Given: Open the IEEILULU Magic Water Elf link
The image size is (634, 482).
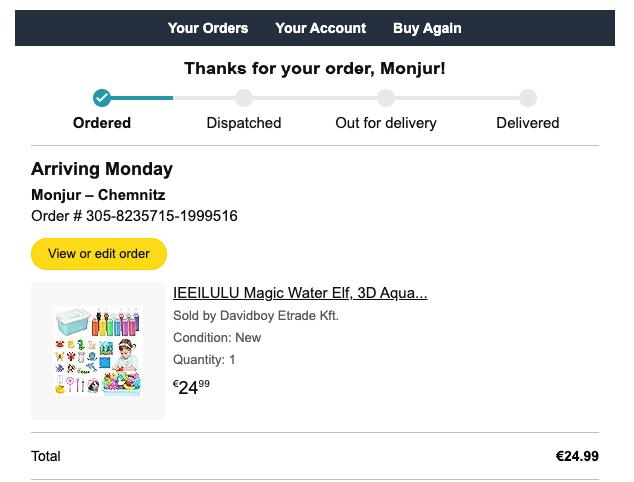Looking at the screenshot, I should [300, 293].
